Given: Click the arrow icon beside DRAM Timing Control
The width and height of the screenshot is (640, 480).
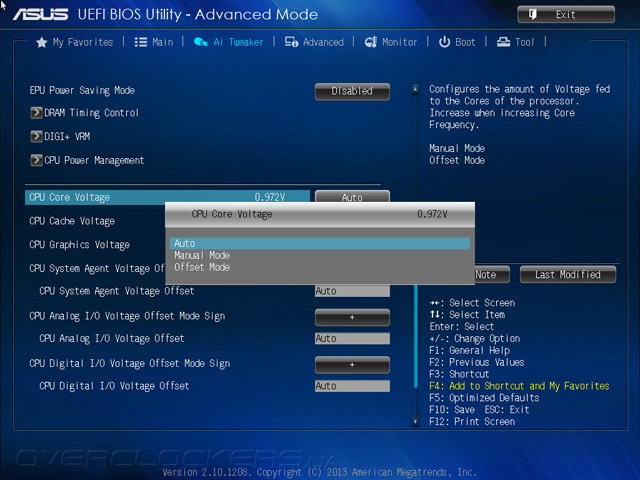Looking at the screenshot, I should point(36,113).
